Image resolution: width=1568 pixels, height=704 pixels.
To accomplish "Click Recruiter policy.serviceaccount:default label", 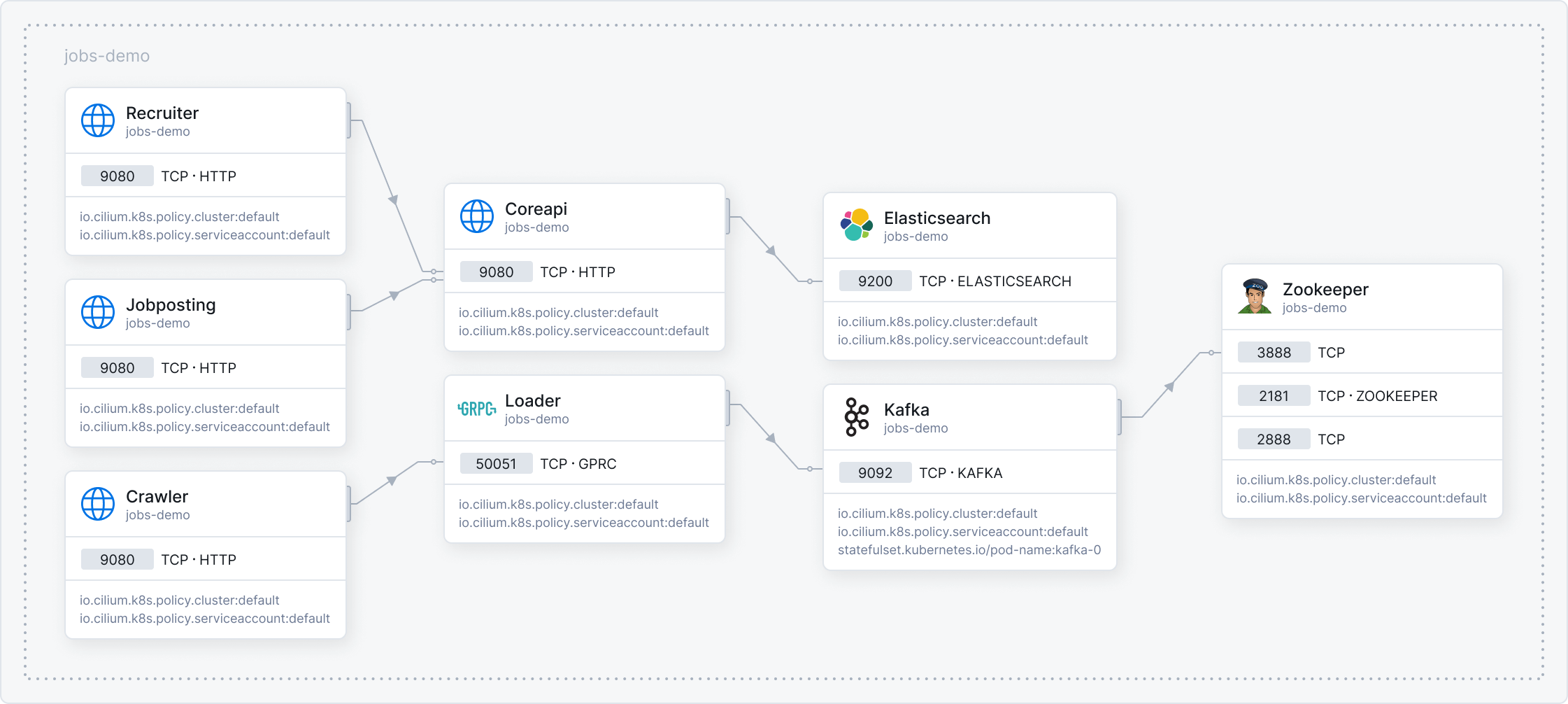I will pos(205,235).
